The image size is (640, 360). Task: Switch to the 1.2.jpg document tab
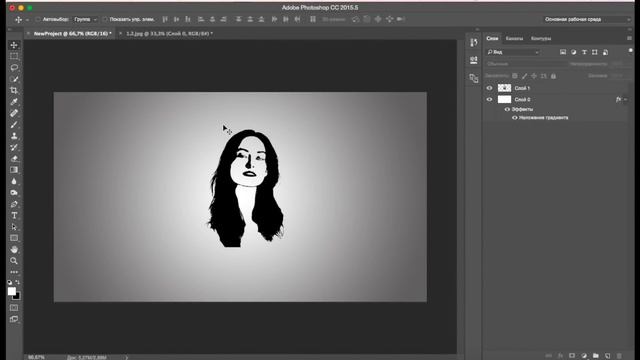tap(169, 33)
